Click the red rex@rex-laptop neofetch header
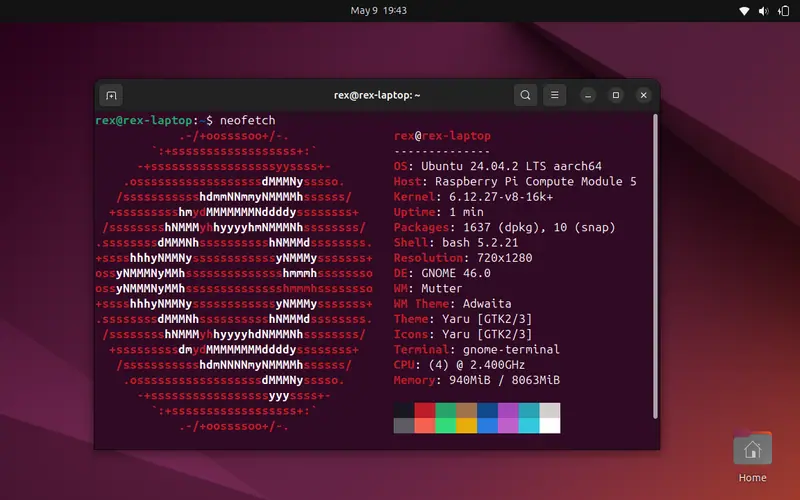 tap(442, 136)
